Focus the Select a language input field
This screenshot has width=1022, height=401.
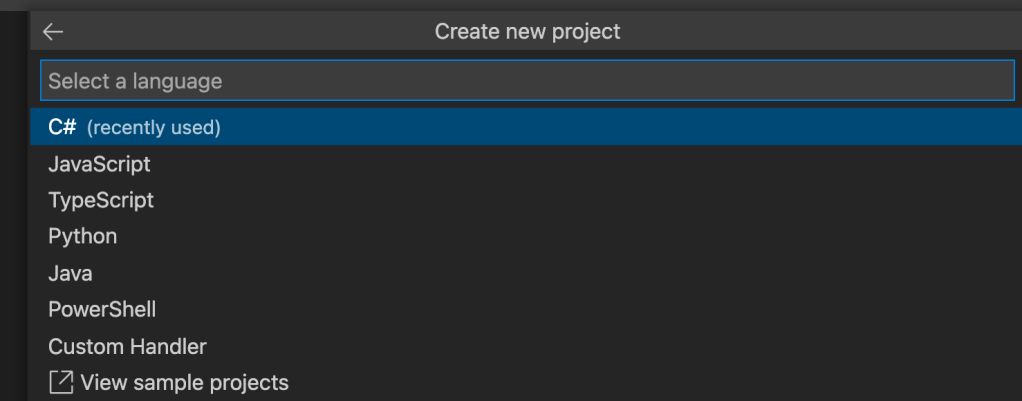coord(527,81)
